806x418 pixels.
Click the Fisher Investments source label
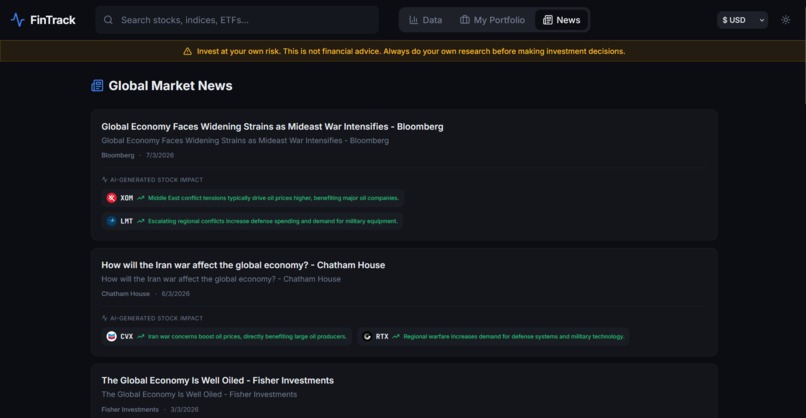130,410
